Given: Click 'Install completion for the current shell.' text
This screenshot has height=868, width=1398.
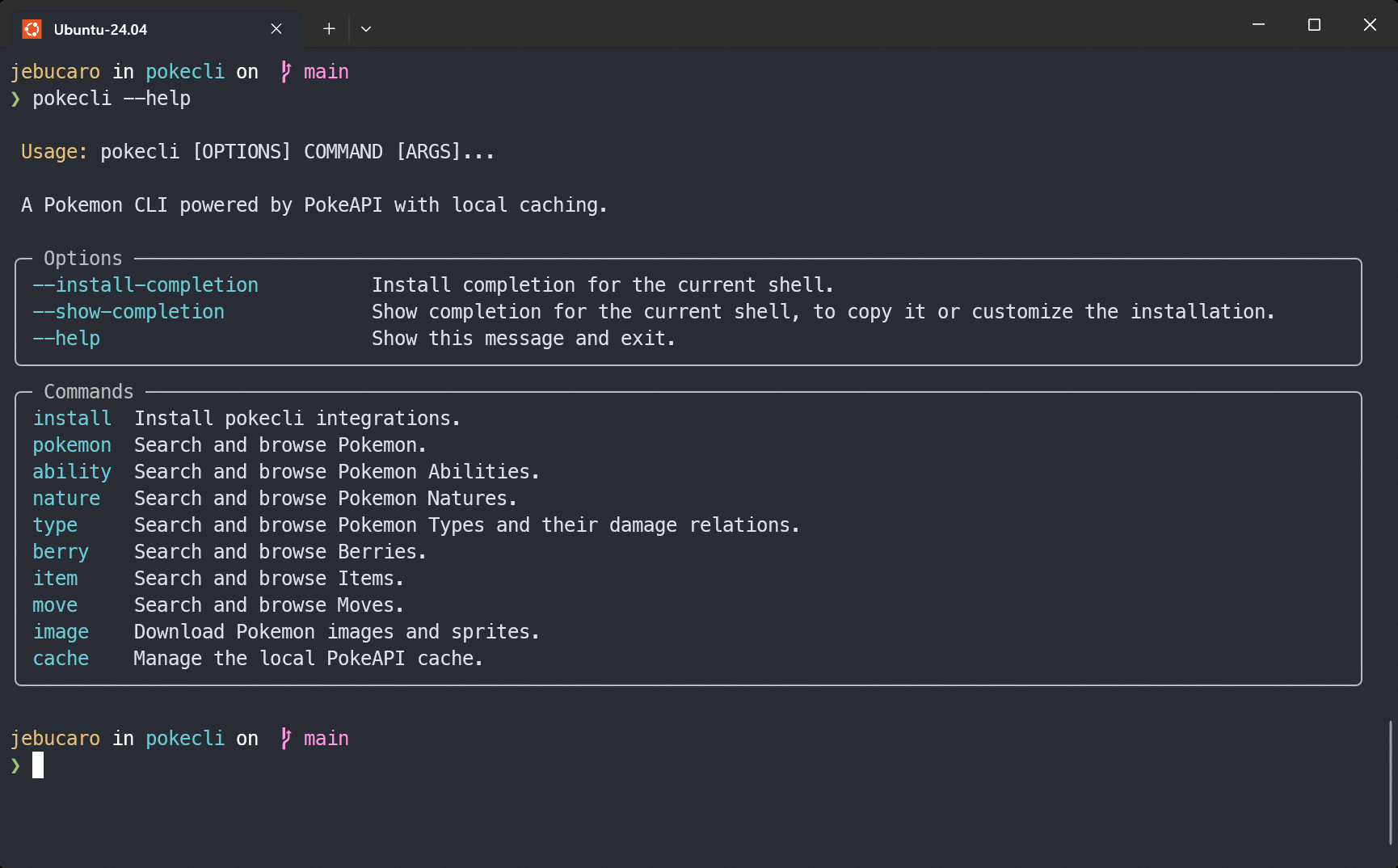Looking at the screenshot, I should coord(603,285).
